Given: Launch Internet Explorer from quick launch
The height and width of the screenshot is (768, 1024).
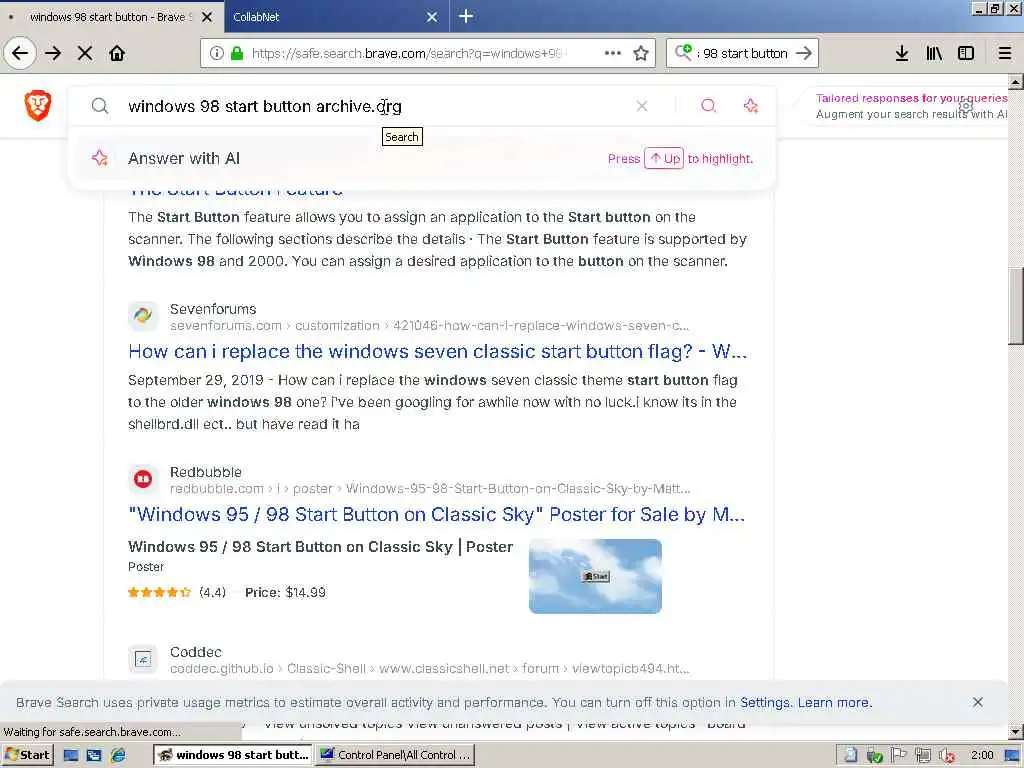Looking at the screenshot, I should coord(118,756).
